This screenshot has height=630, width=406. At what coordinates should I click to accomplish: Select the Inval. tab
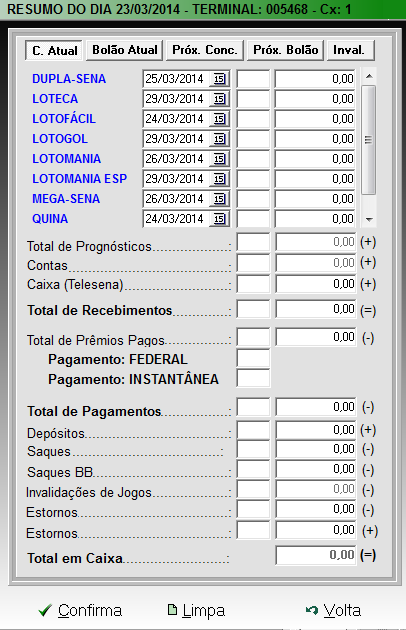(x=351, y=50)
